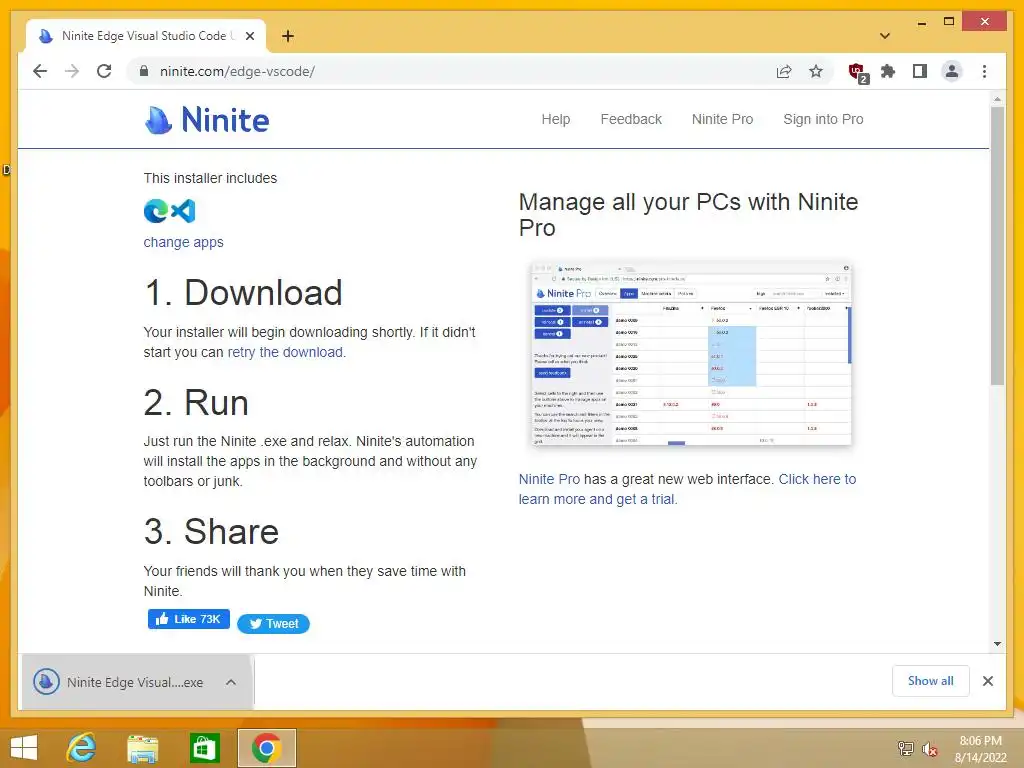Image resolution: width=1024 pixels, height=768 pixels.
Task: Click the network tray icon
Action: coord(905,748)
